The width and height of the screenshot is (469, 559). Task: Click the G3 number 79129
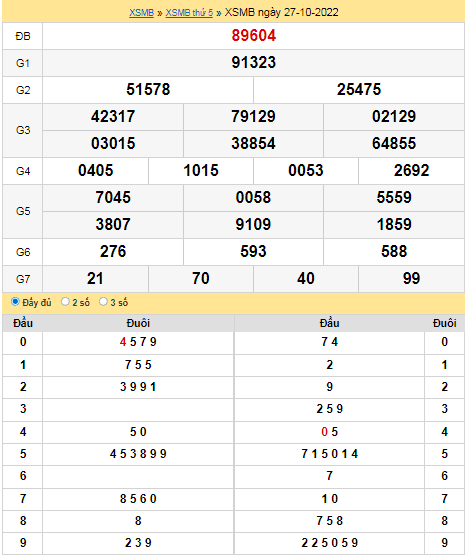[253, 117]
